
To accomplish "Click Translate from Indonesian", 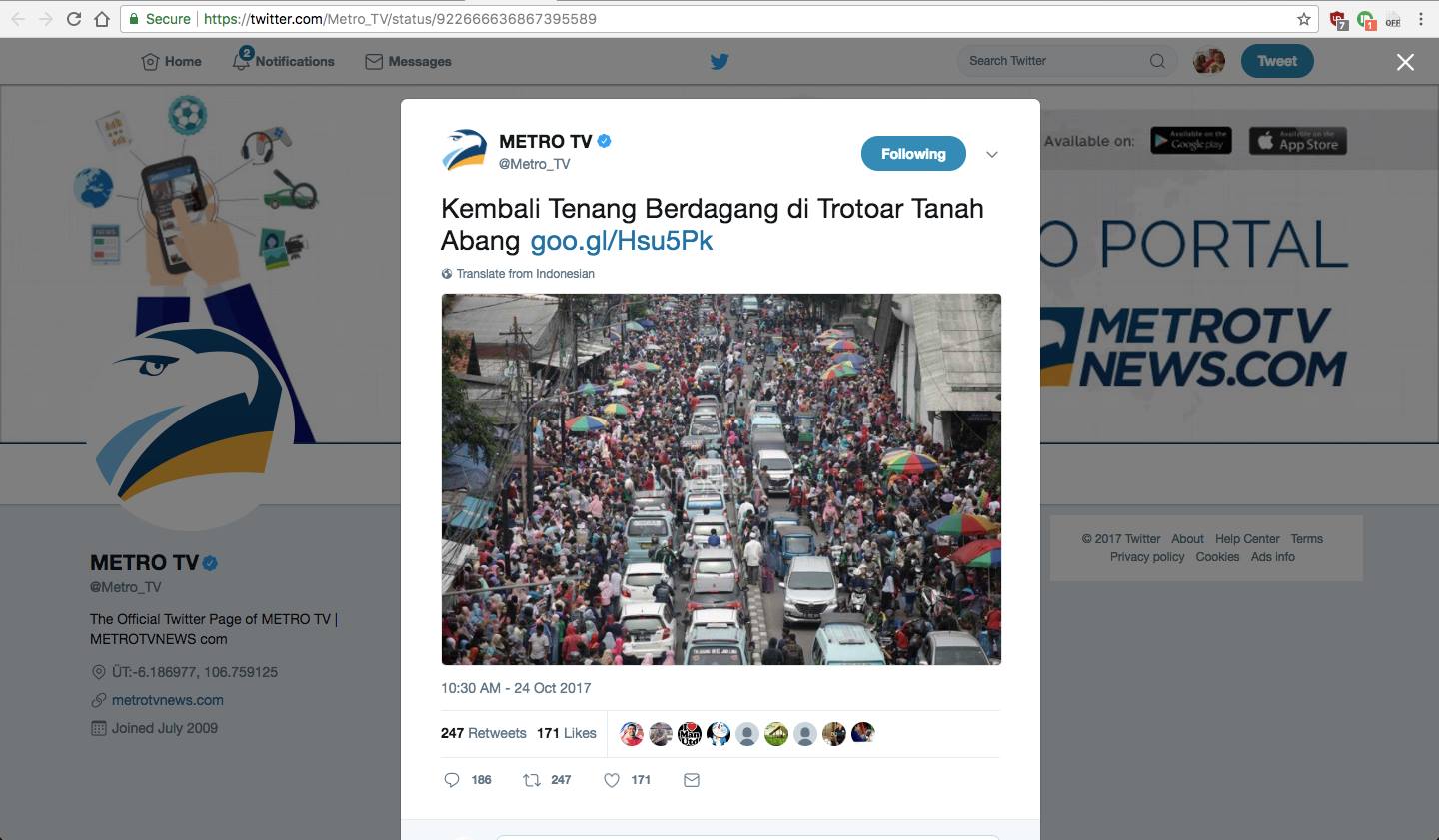I will tap(525, 274).
